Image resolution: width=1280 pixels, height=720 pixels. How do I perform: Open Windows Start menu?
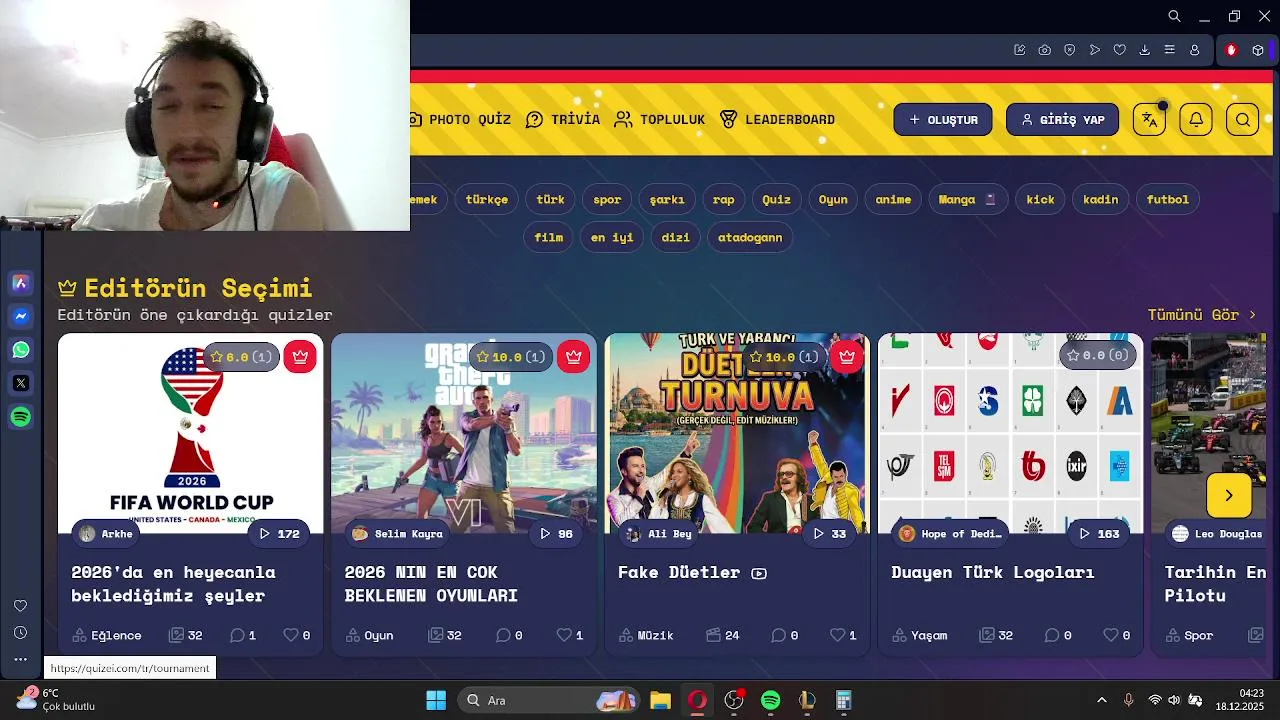click(x=436, y=700)
